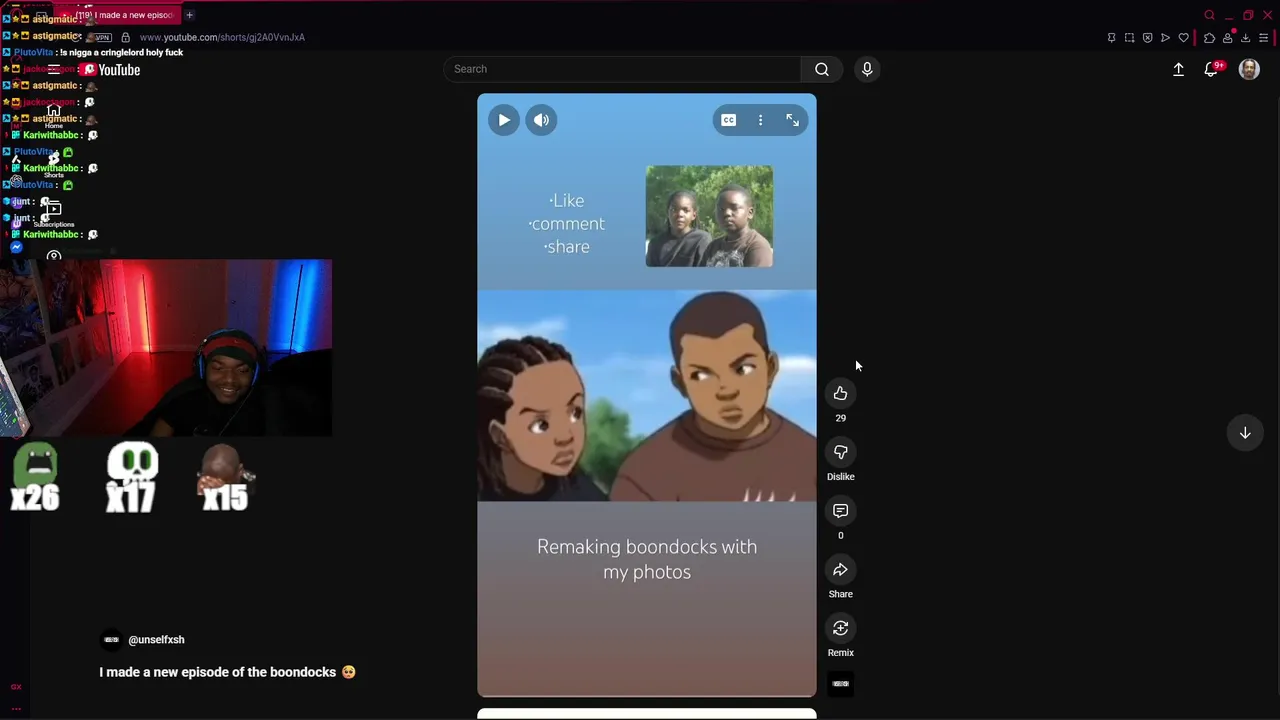
Task: Search with voice microphone
Action: click(867, 69)
